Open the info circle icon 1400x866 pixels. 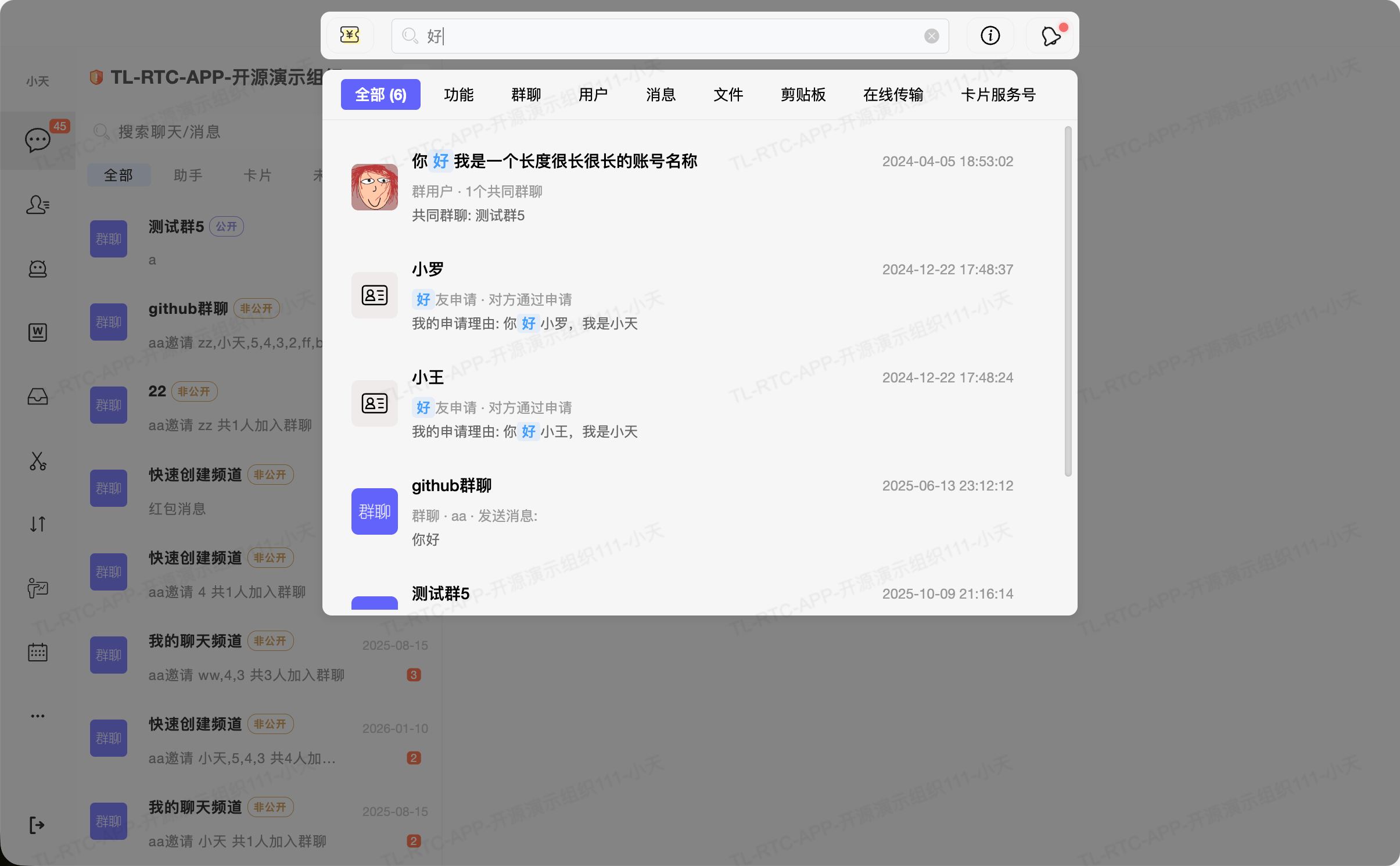pos(990,35)
